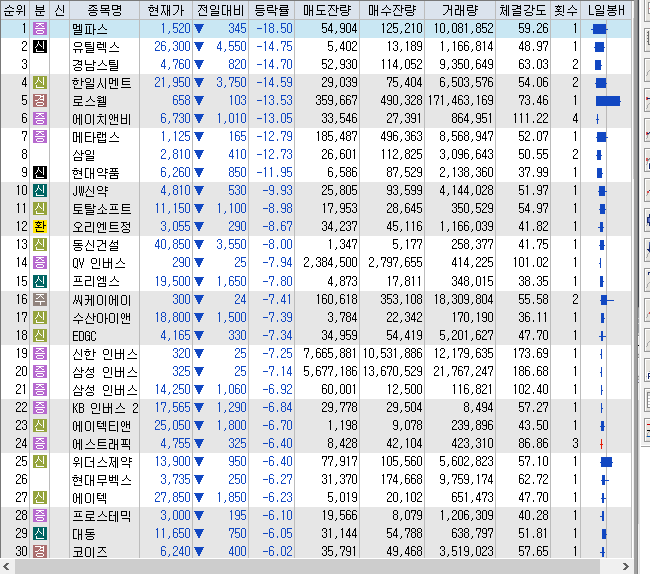Sort by the 순위 column header
This screenshot has height=574, width=650.
coord(15,10)
